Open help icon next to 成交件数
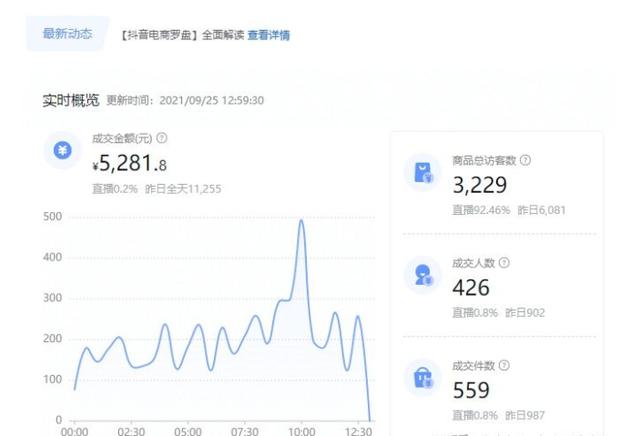Image resolution: width=640 pixels, height=436 pixels. click(x=504, y=365)
